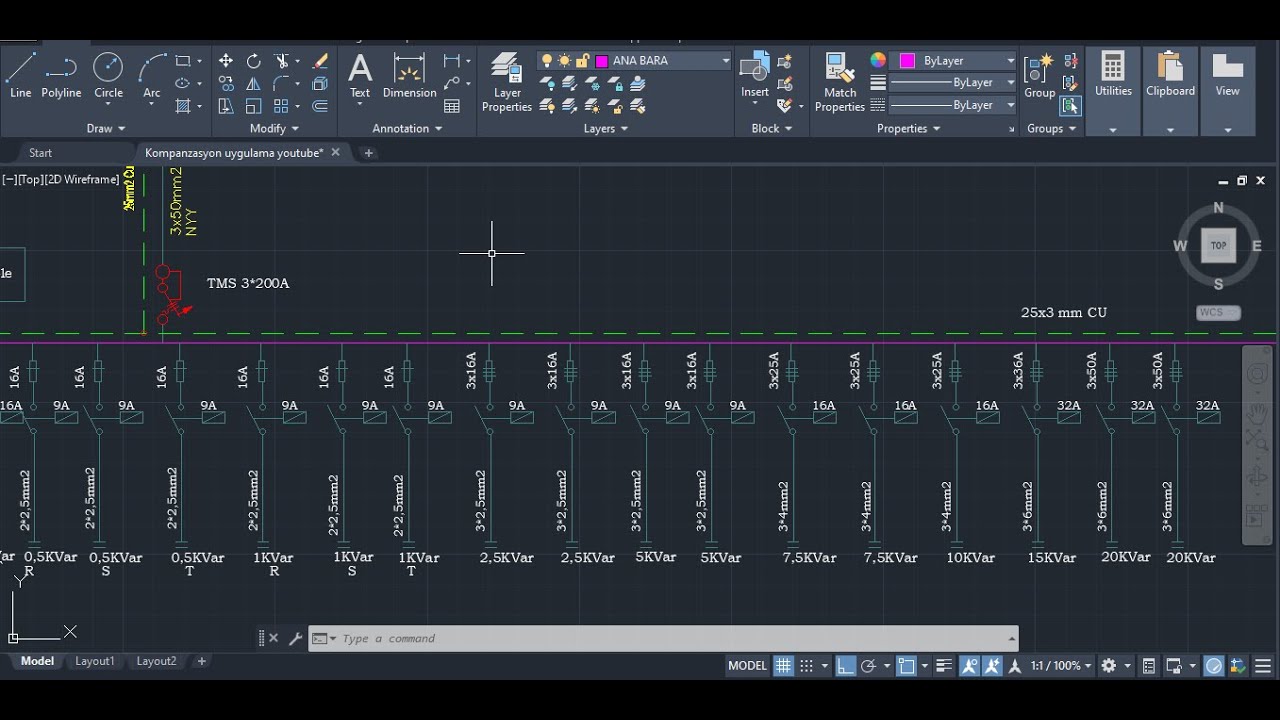The width and height of the screenshot is (1280, 720).
Task: Open the linetype ByLayer dropdown
Action: [1011, 105]
